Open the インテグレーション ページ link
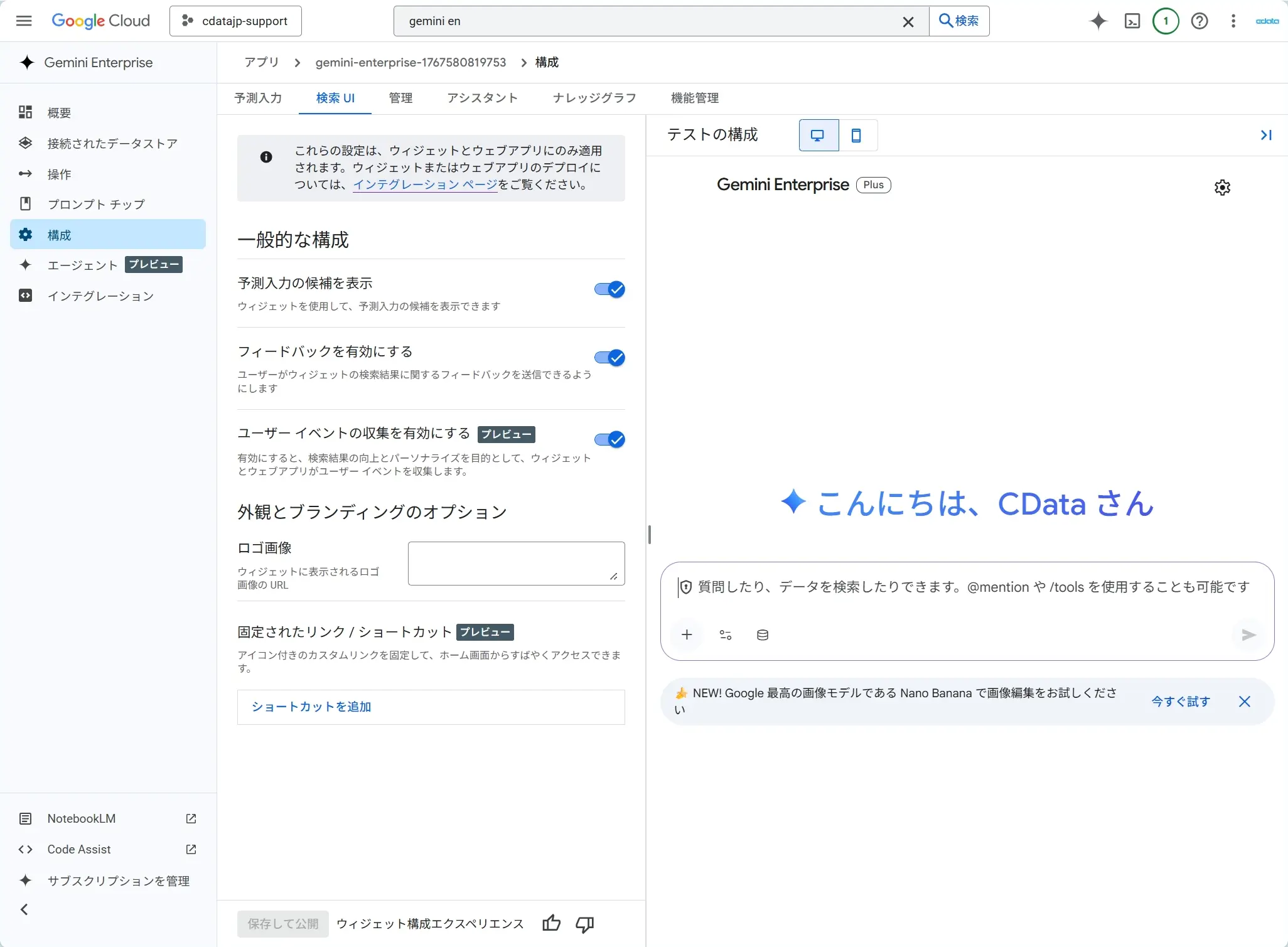Screen dimensions: 1288x947 tap(425, 185)
